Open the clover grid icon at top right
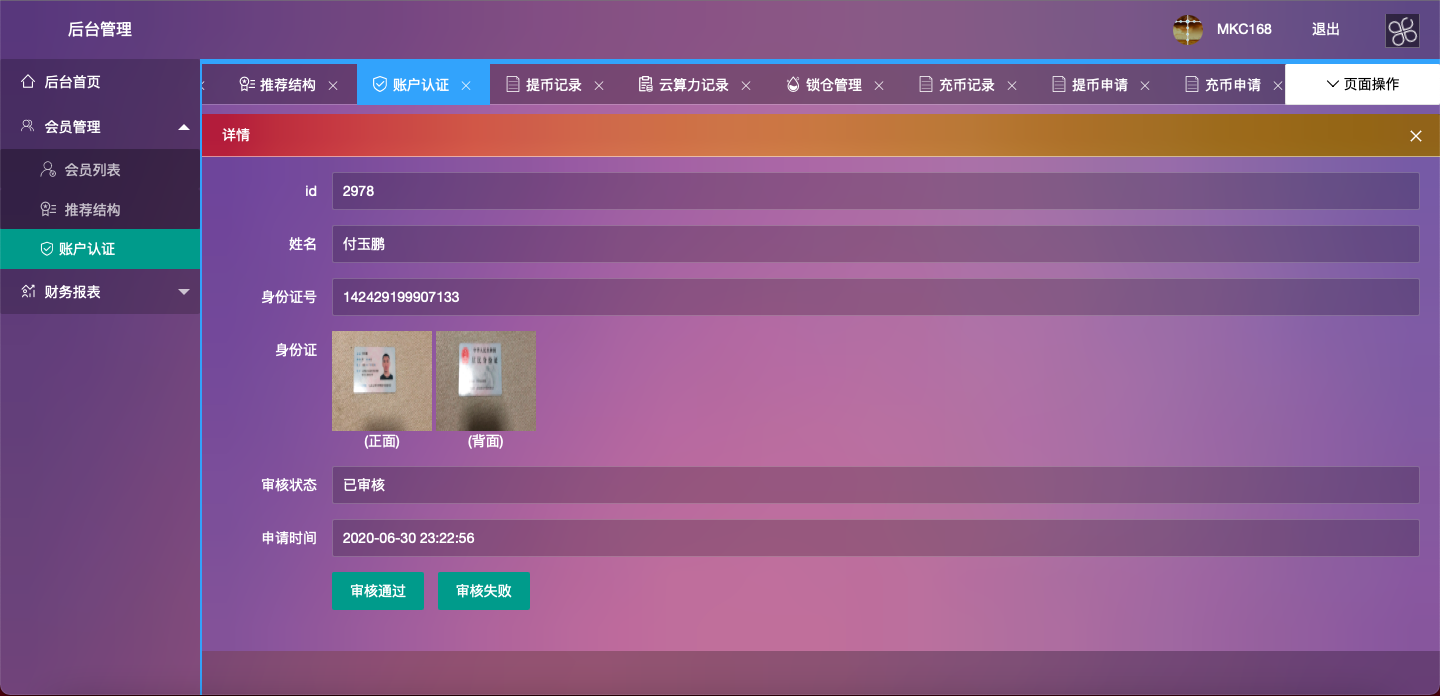The image size is (1440, 696). pos(1401,31)
